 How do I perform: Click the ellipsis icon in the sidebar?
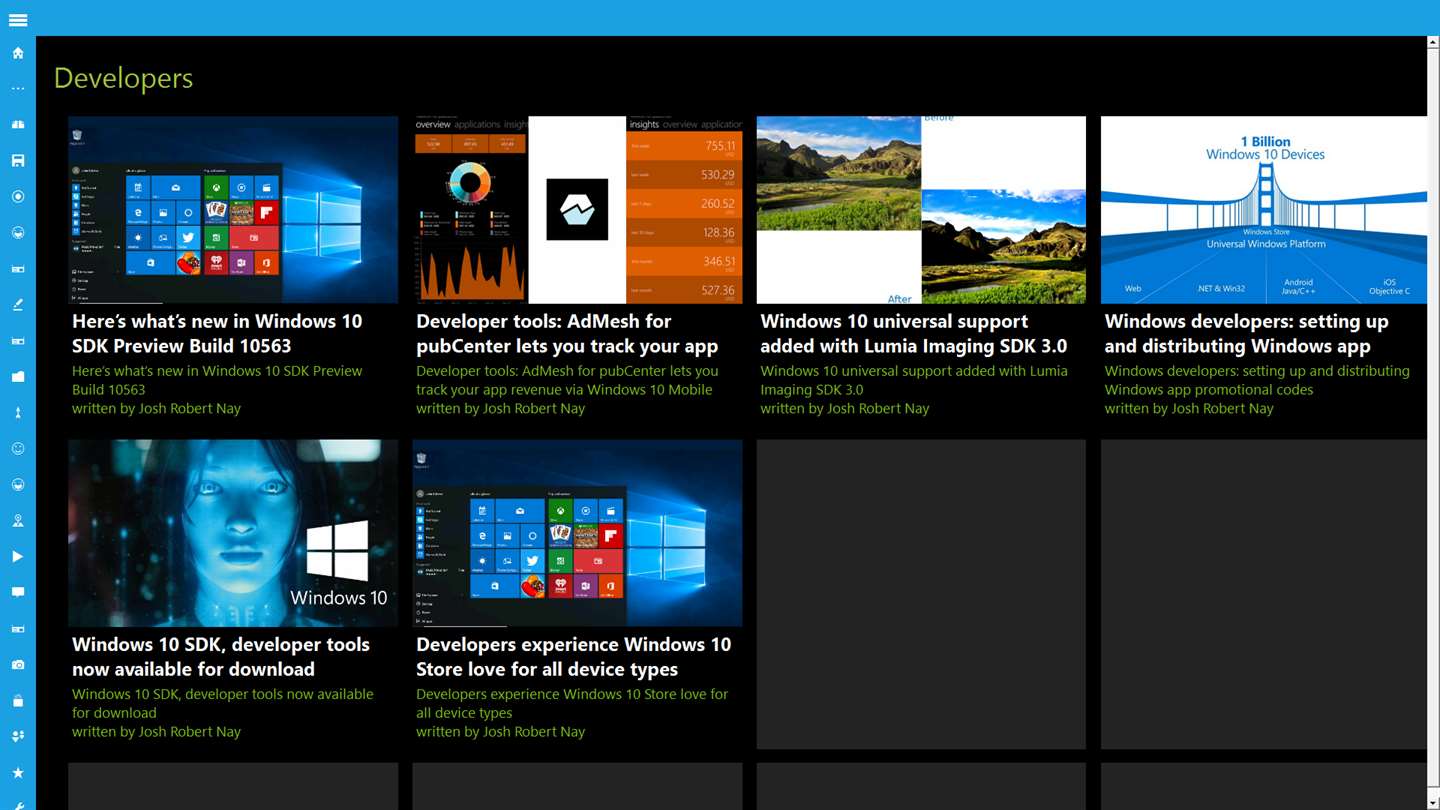pos(18,89)
